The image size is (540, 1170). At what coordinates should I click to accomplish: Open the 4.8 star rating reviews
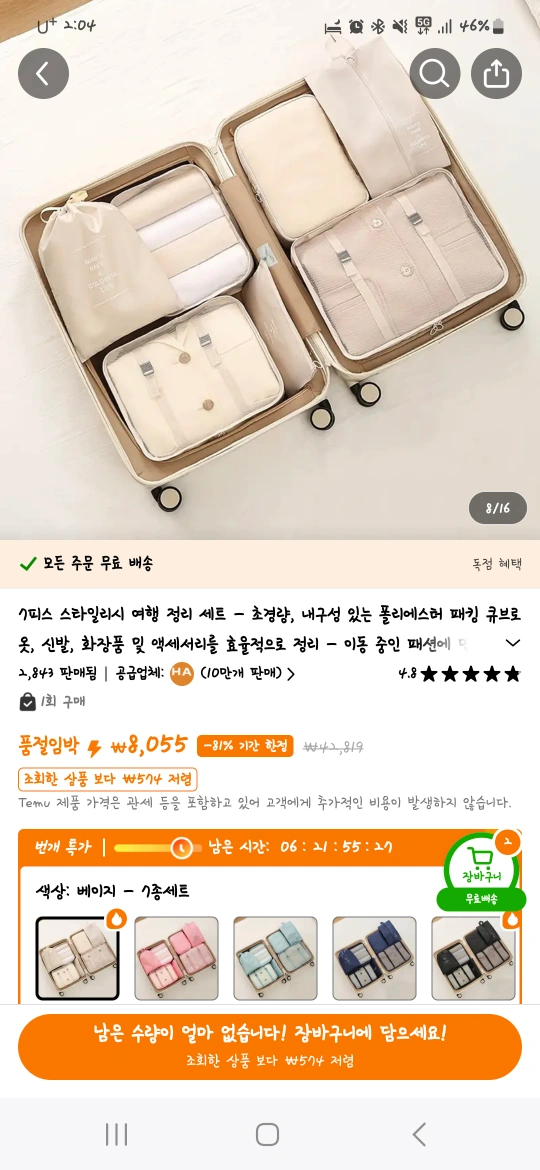[x=459, y=675]
